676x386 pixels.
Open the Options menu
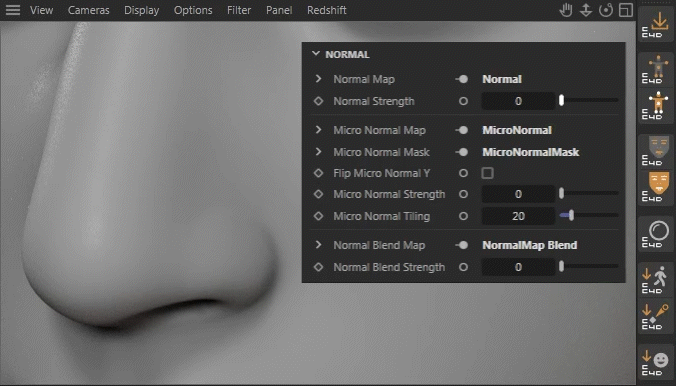click(x=193, y=10)
